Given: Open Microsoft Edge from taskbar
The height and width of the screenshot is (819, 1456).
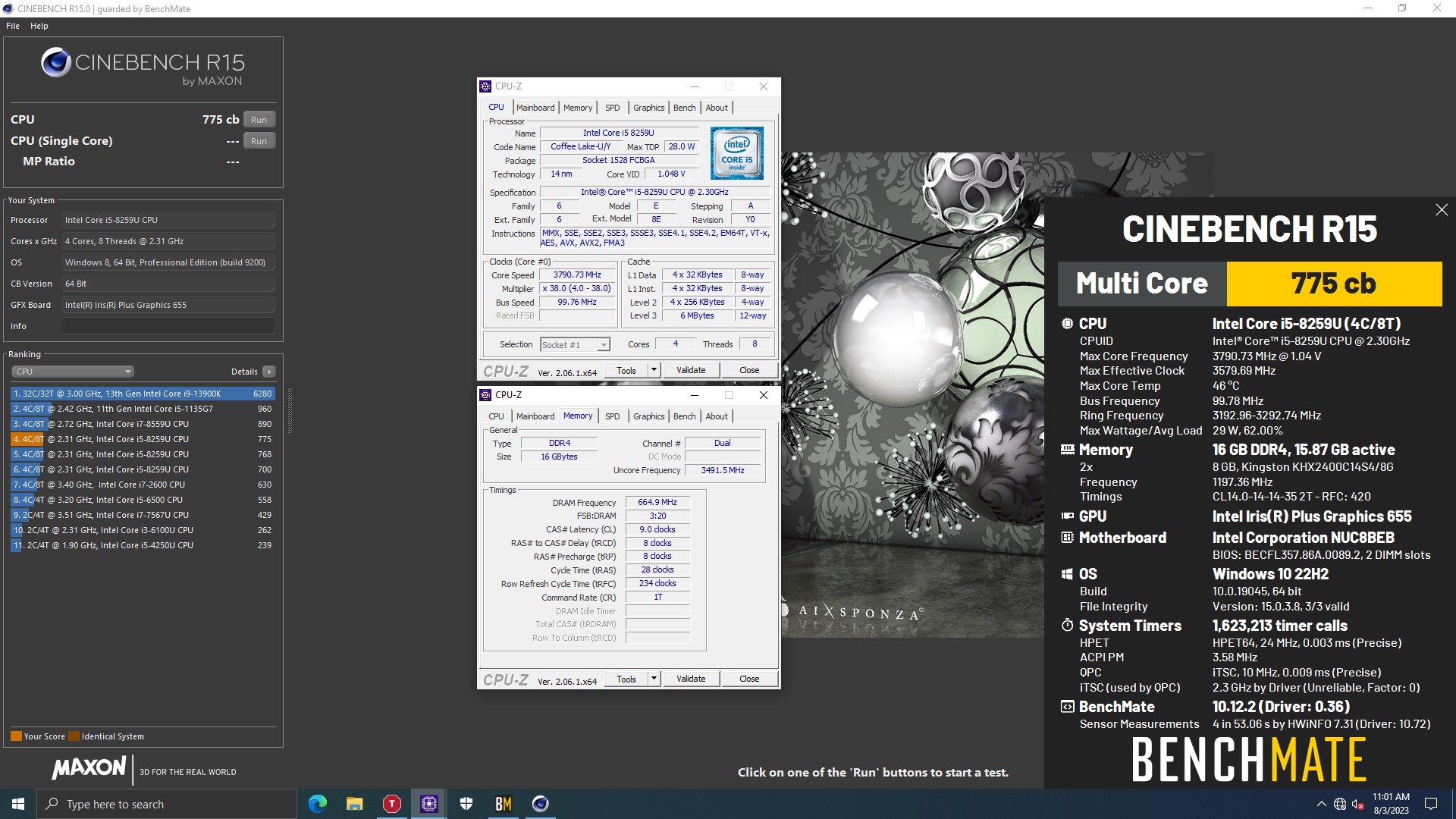Looking at the screenshot, I should (x=318, y=804).
